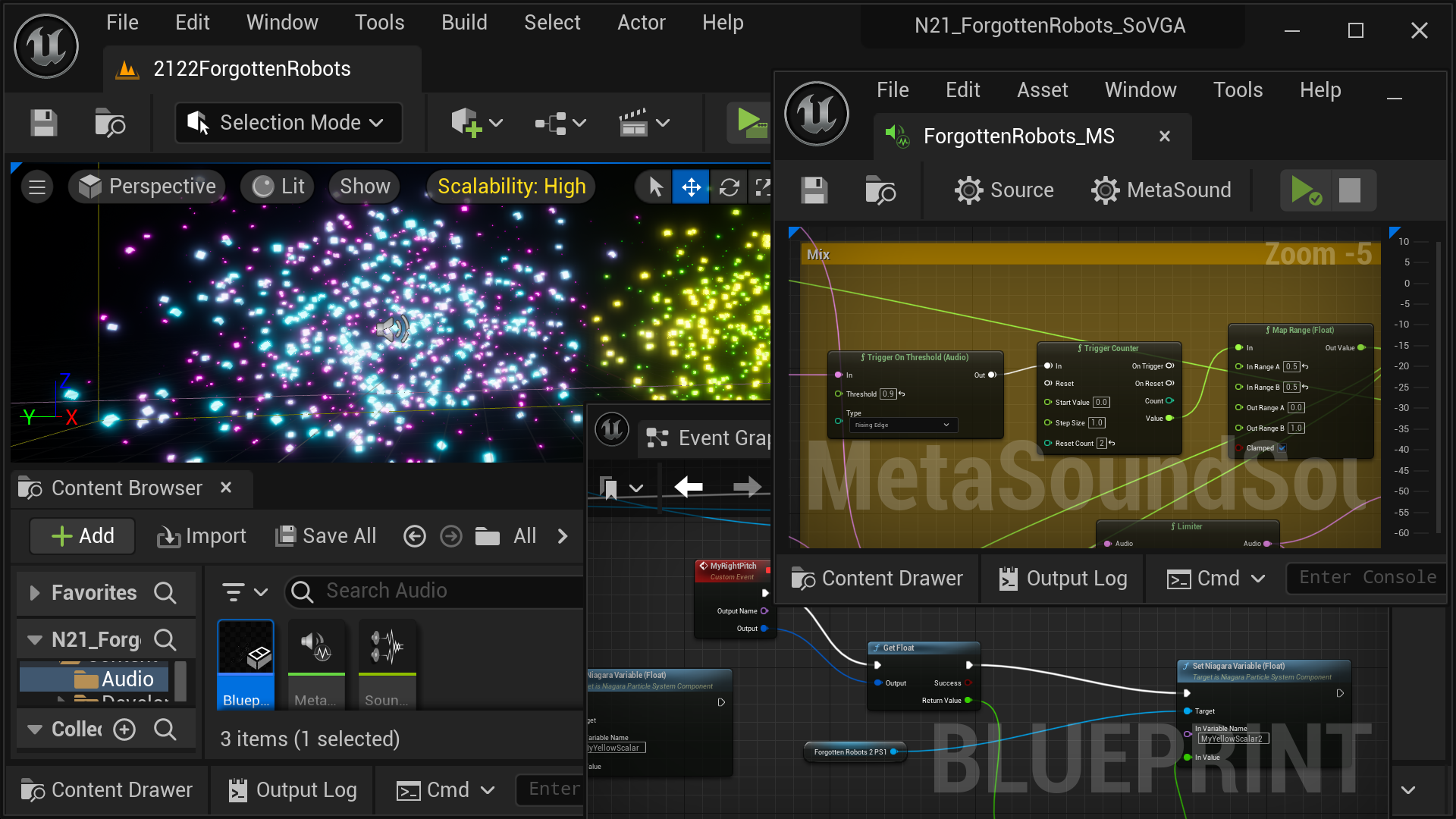Save the MetaSound asset
This screenshot has height=819, width=1456.
pyautogui.click(x=814, y=190)
